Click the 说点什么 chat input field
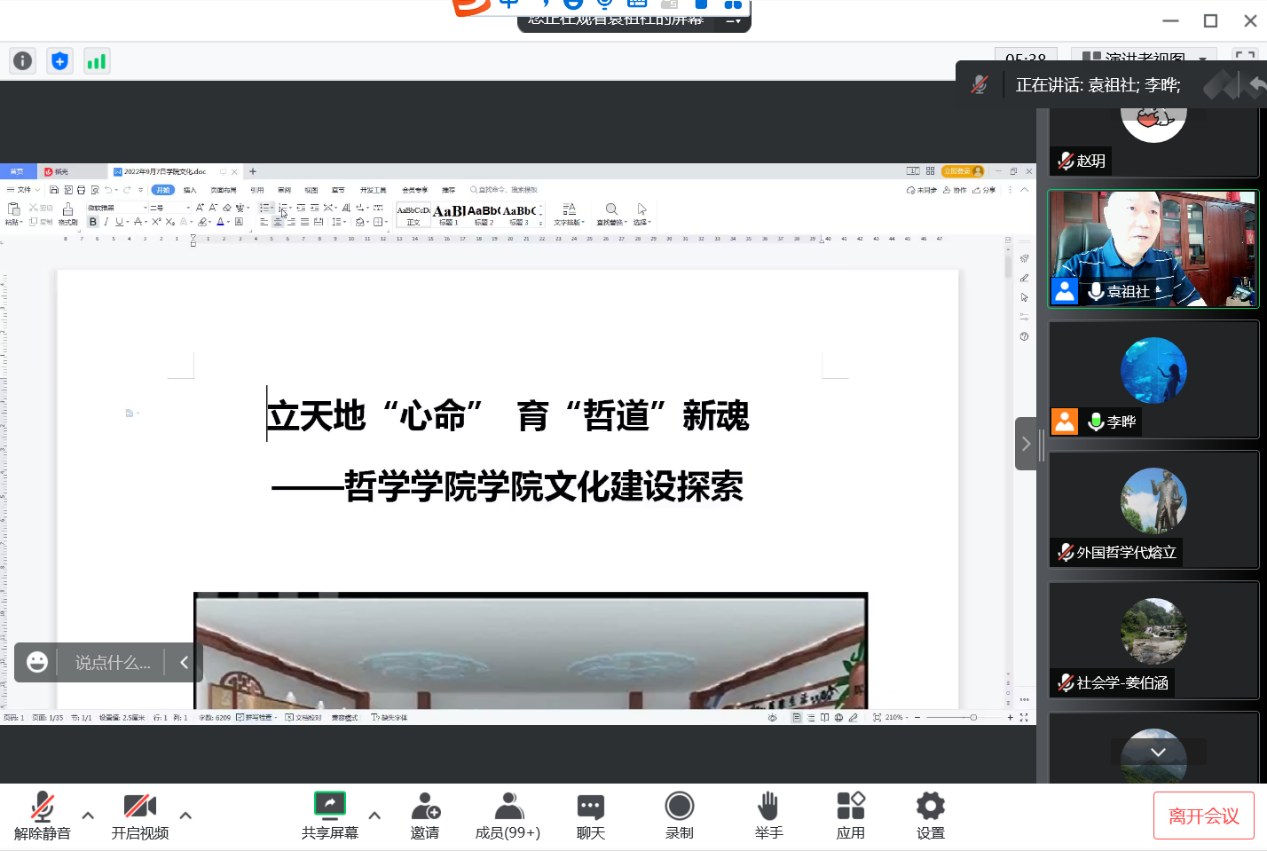The image size is (1267, 851). tap(114, 662)
